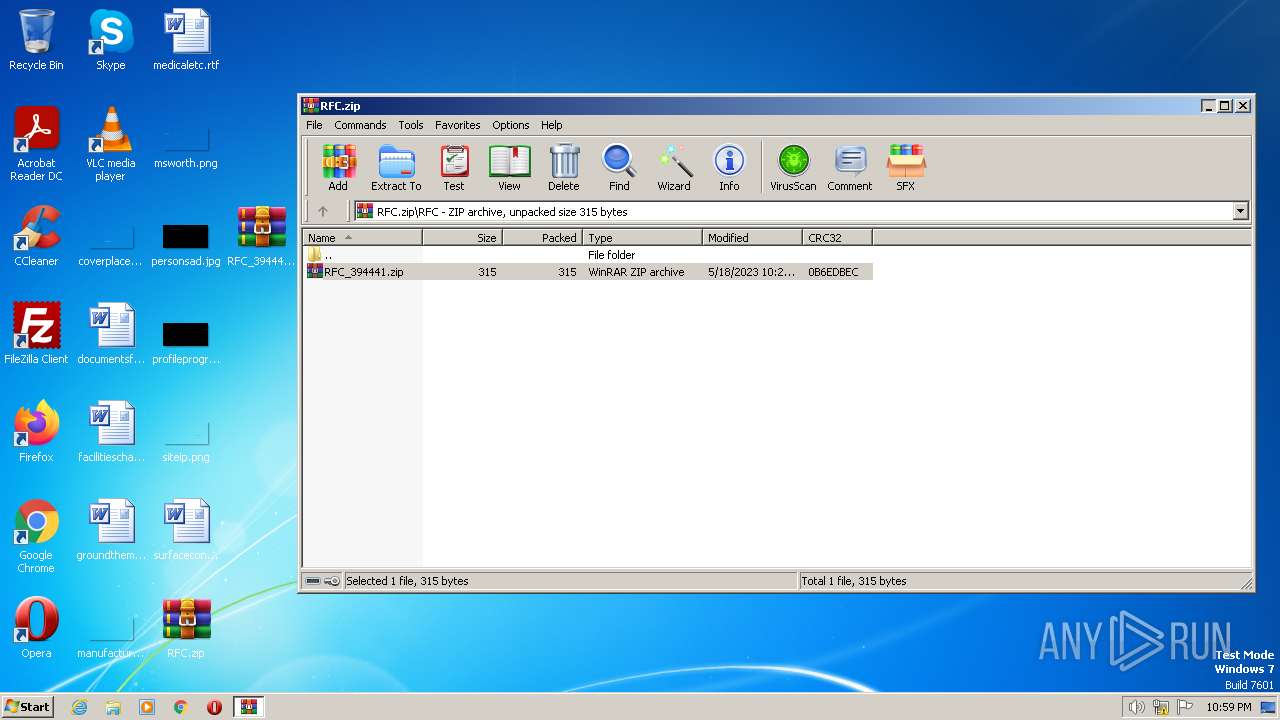The image size is (1280, 720).
Task: Click the WinRAR taskbar button
Action: pyautogui.click(x=248, y=707)
